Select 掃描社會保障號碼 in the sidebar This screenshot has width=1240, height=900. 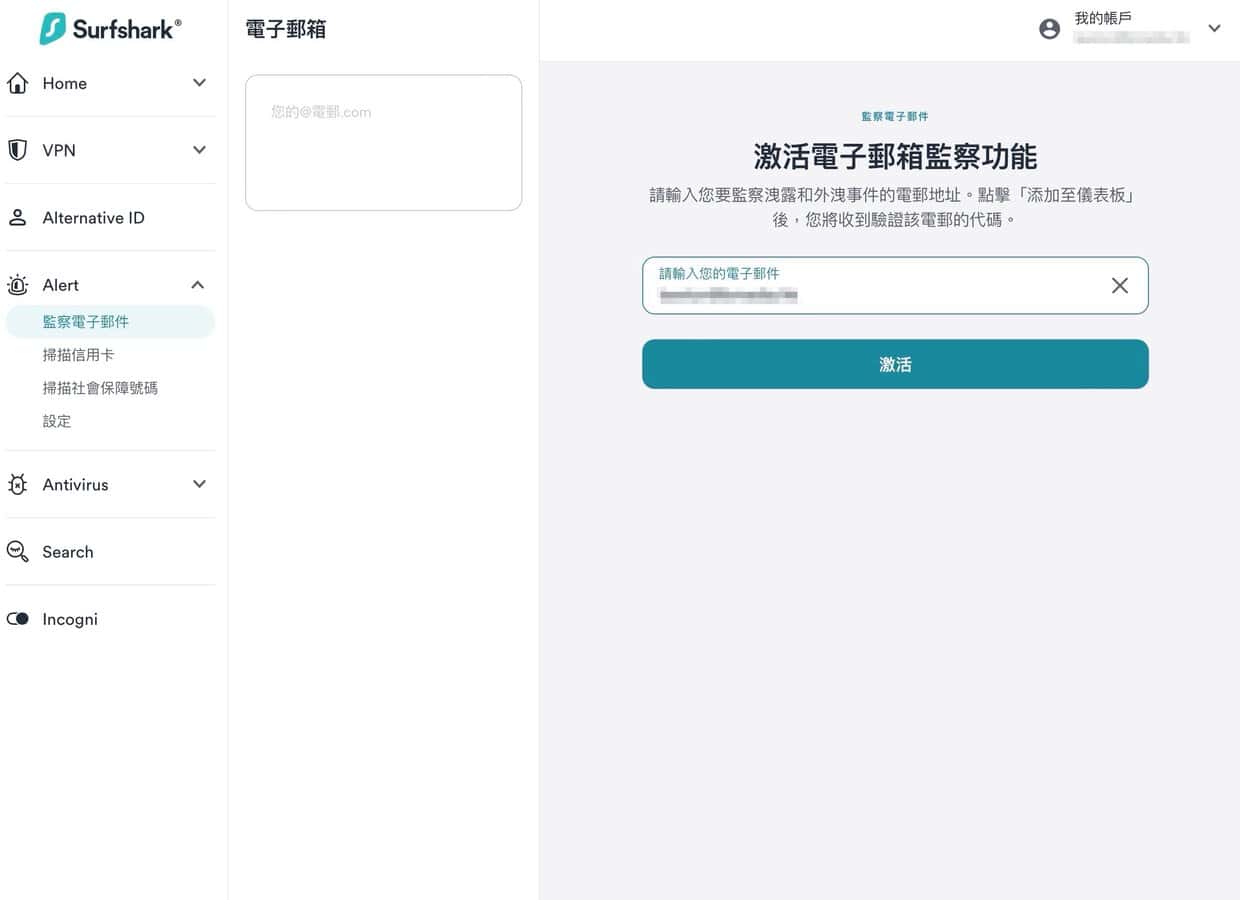click(x=100, y=388)
